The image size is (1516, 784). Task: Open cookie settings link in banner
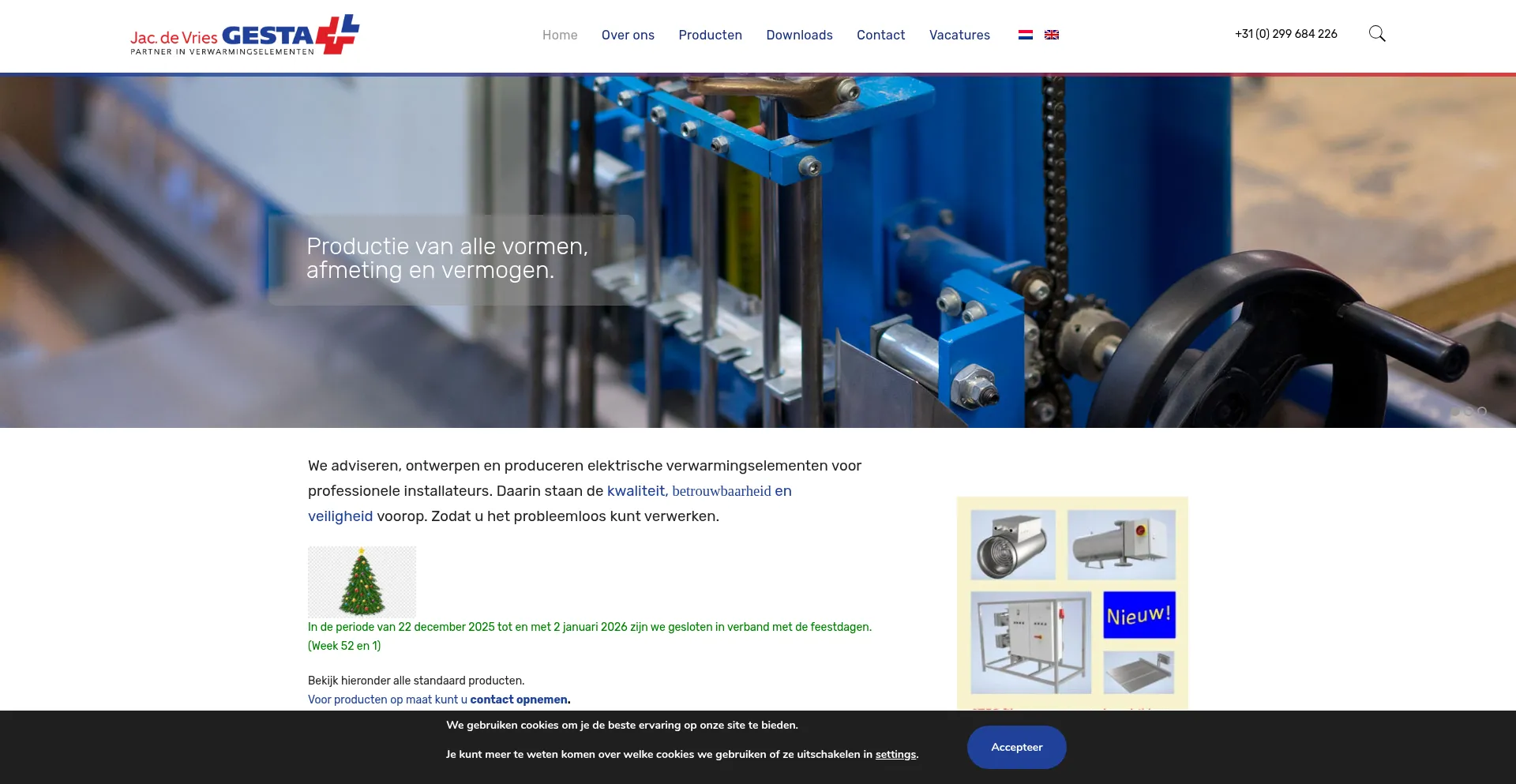point(895,754)
